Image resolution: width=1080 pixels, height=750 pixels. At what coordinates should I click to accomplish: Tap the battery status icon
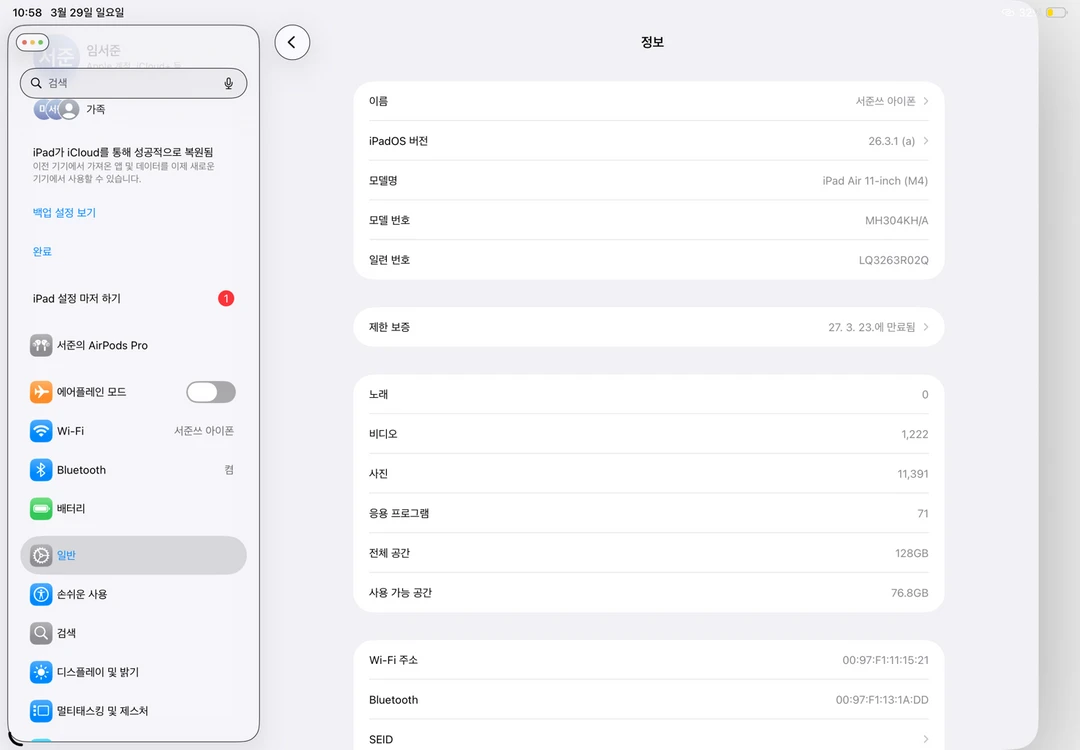pos(1055,12)
